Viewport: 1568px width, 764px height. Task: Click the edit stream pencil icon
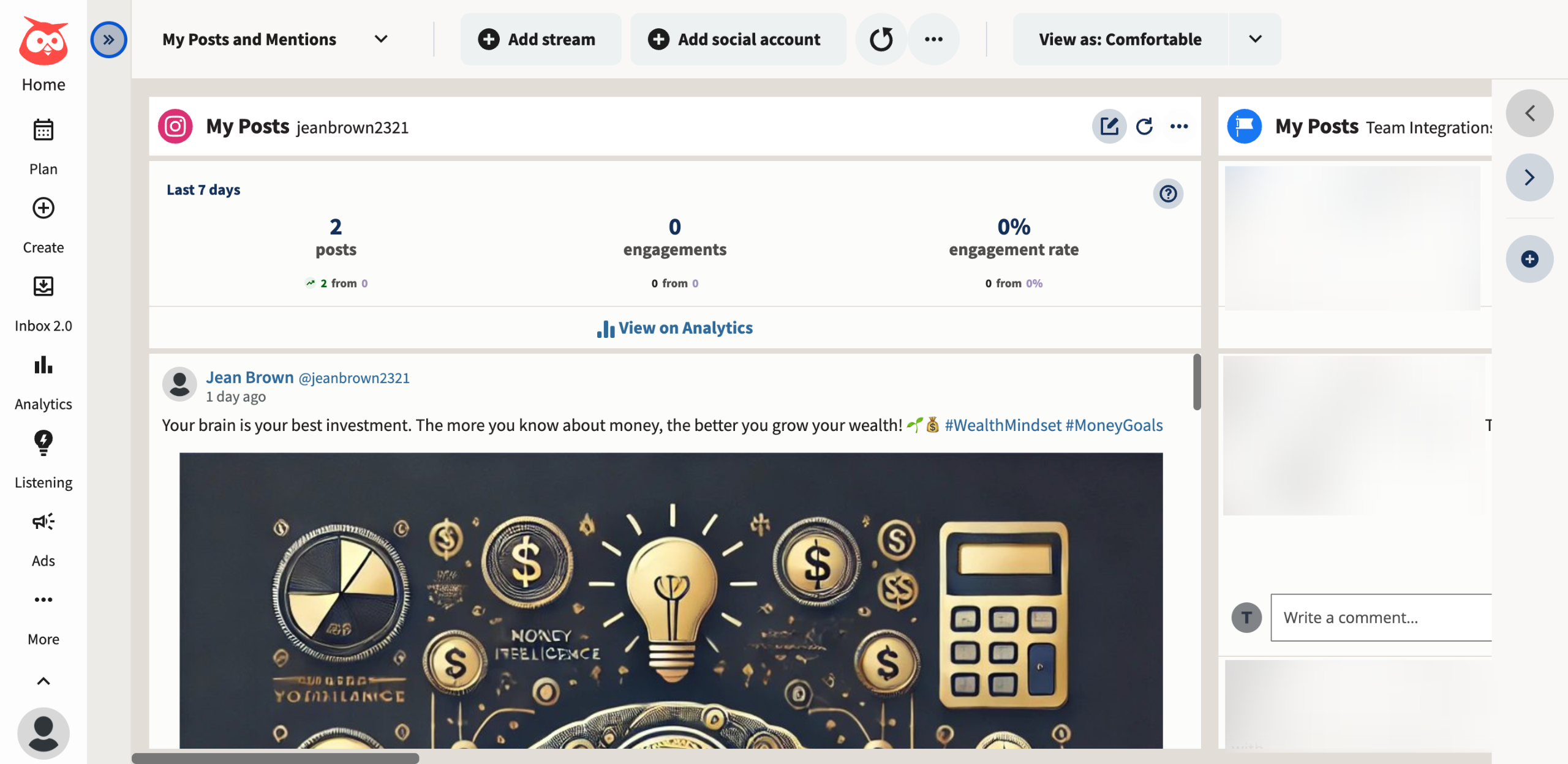[x=1109, y=127]
